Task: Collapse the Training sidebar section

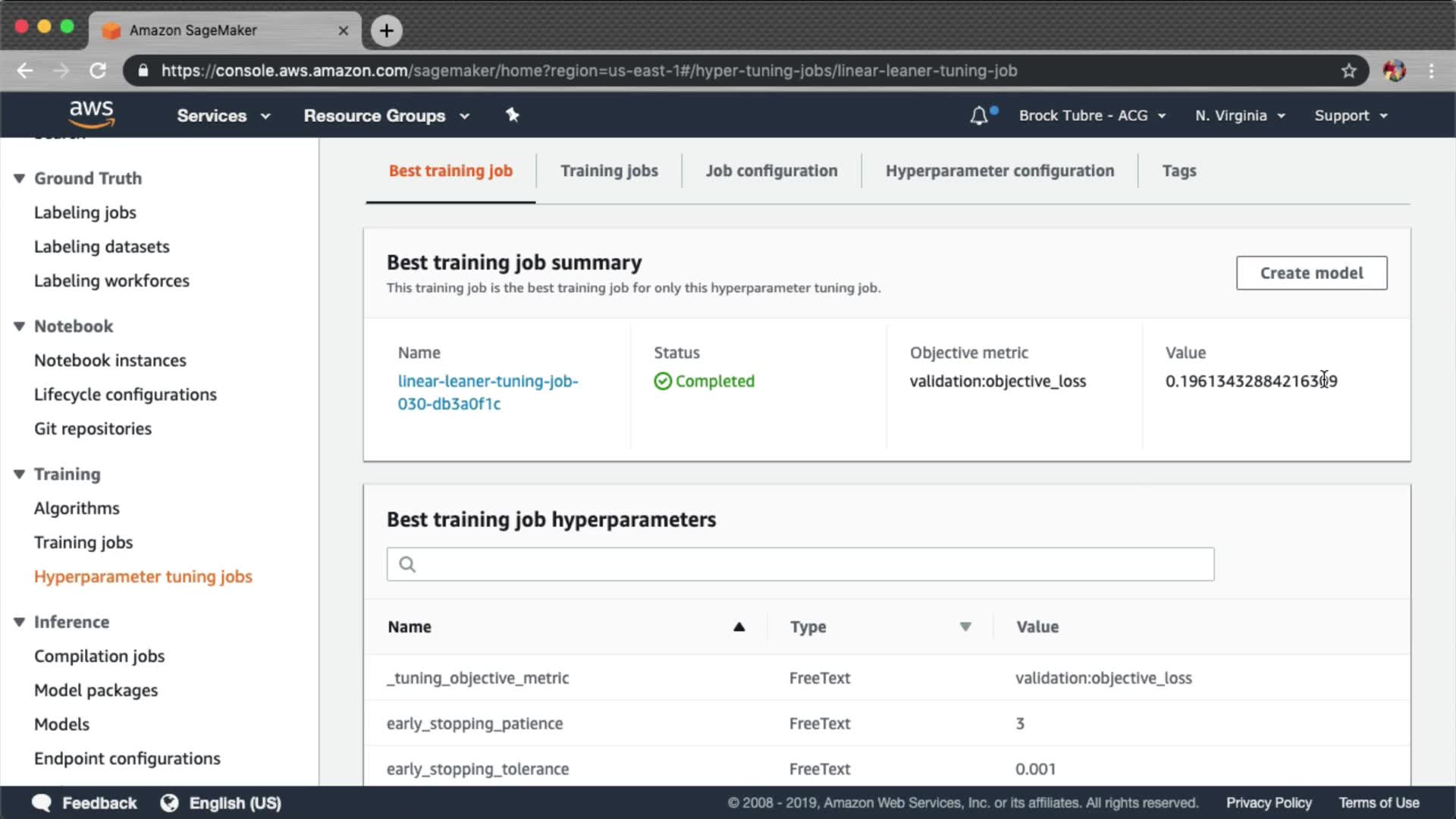Action: tap(20, 474)
